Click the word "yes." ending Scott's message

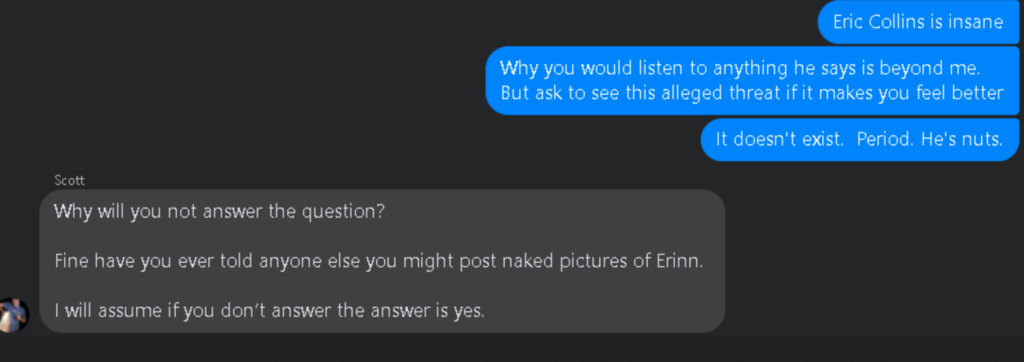469,310
